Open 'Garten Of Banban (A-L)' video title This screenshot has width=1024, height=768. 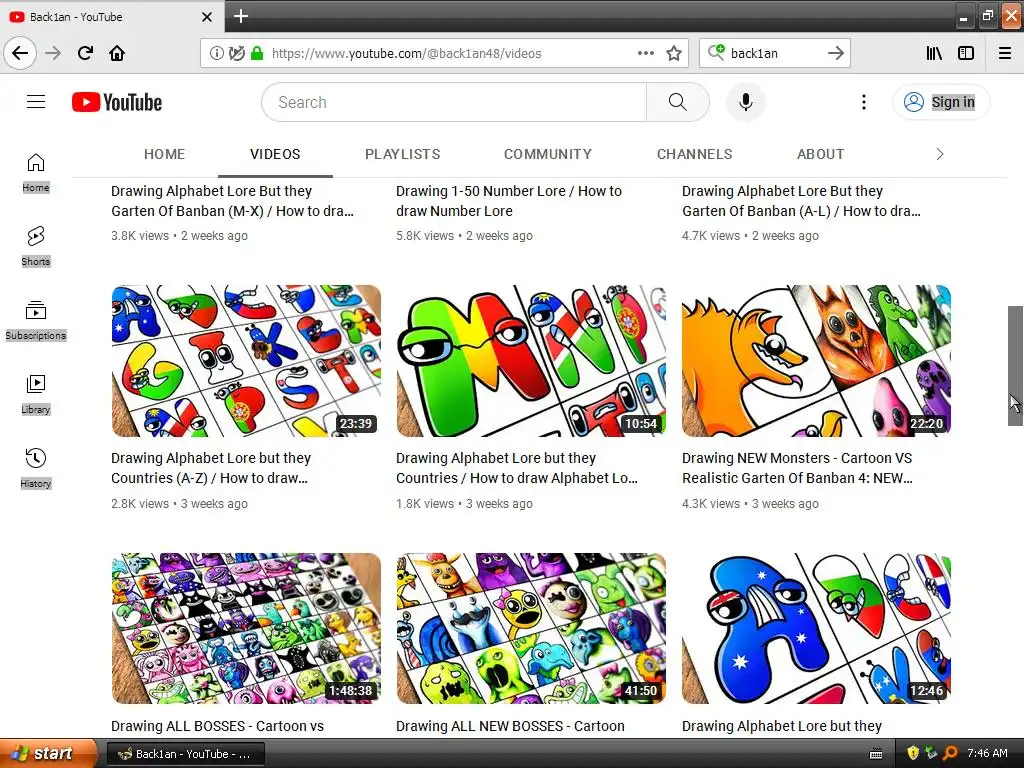801,201
